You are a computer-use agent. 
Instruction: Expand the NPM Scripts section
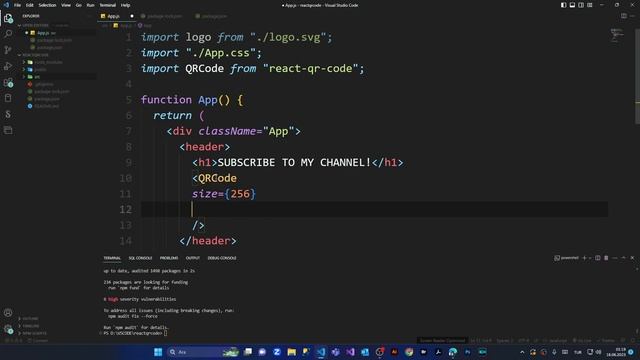pyautogui.click(x=34, y=333)
